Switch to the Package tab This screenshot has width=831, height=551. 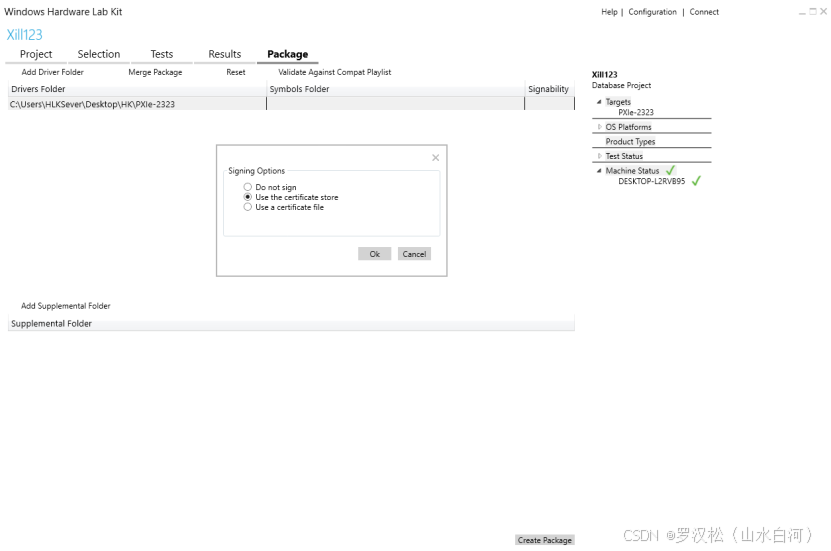pyautogui.click(x=287, y=54)
